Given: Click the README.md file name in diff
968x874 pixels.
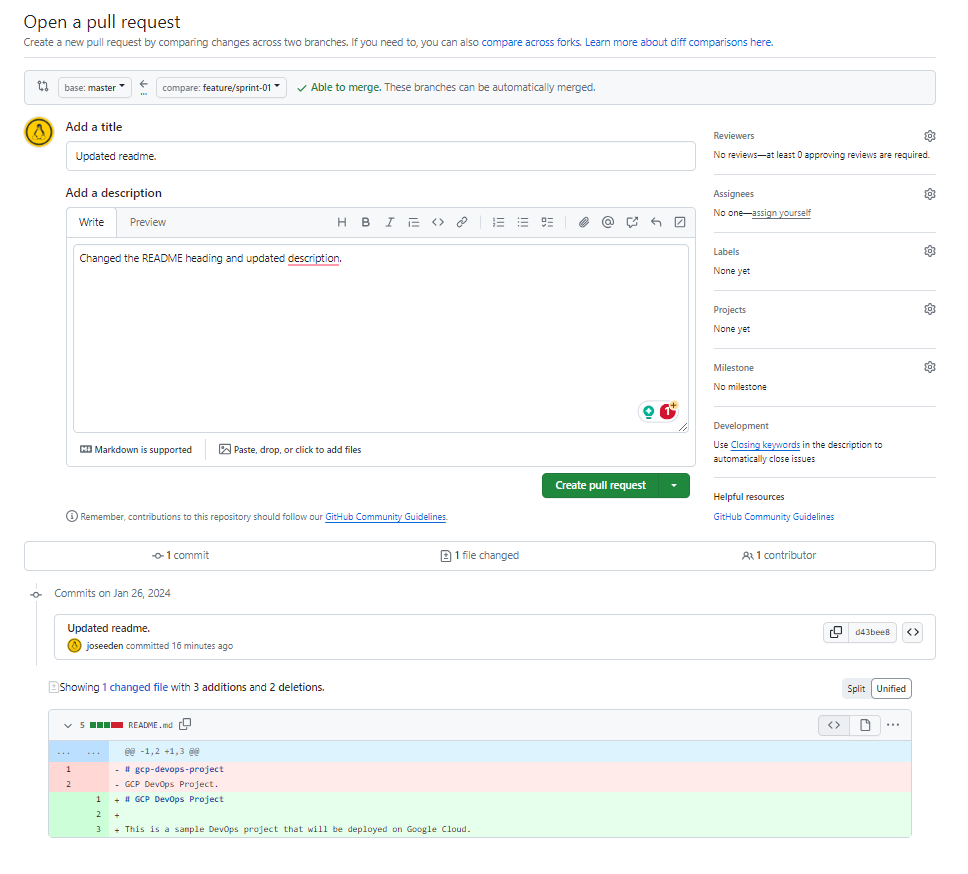Looking at the screenshot, I should [x=150, y=725].
